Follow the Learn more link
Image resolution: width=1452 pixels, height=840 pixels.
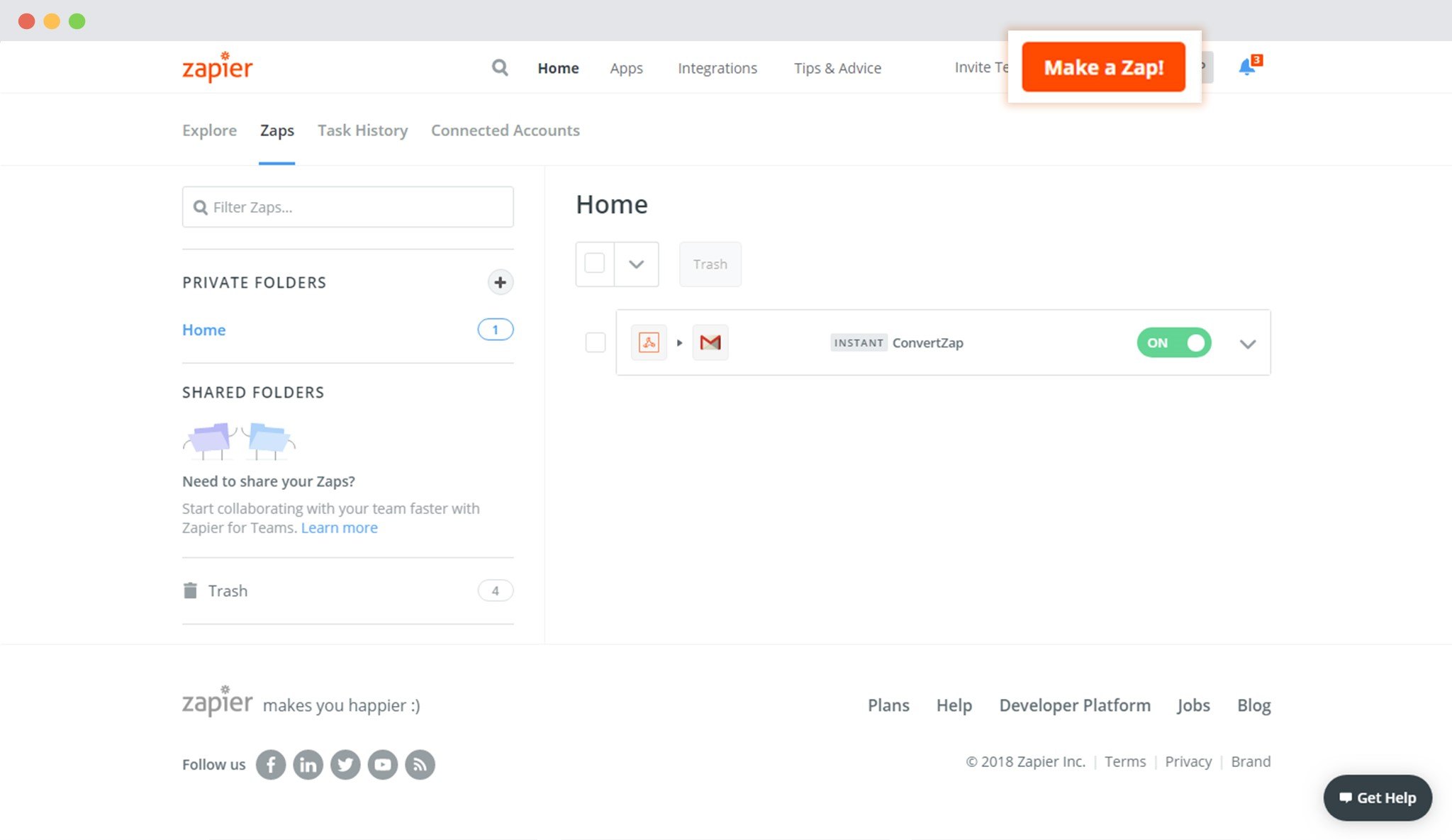point(339,528)
